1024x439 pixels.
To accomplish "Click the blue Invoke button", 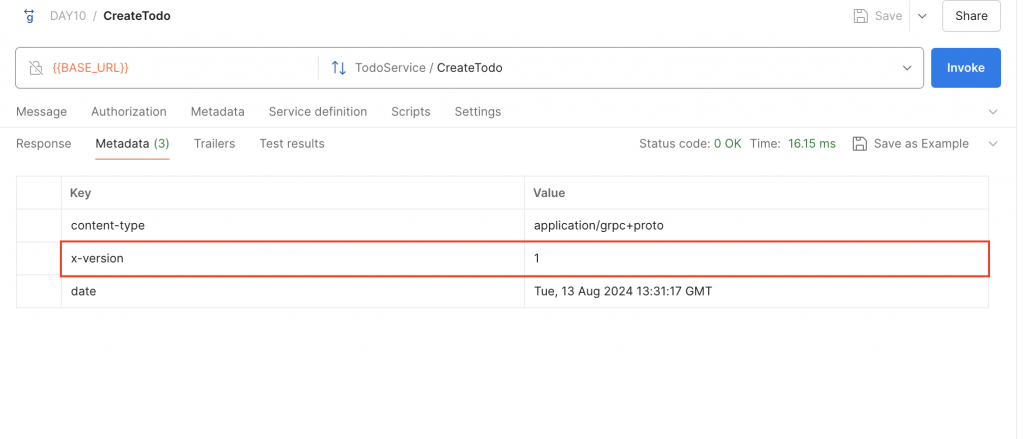I will [x=966, y=68].
